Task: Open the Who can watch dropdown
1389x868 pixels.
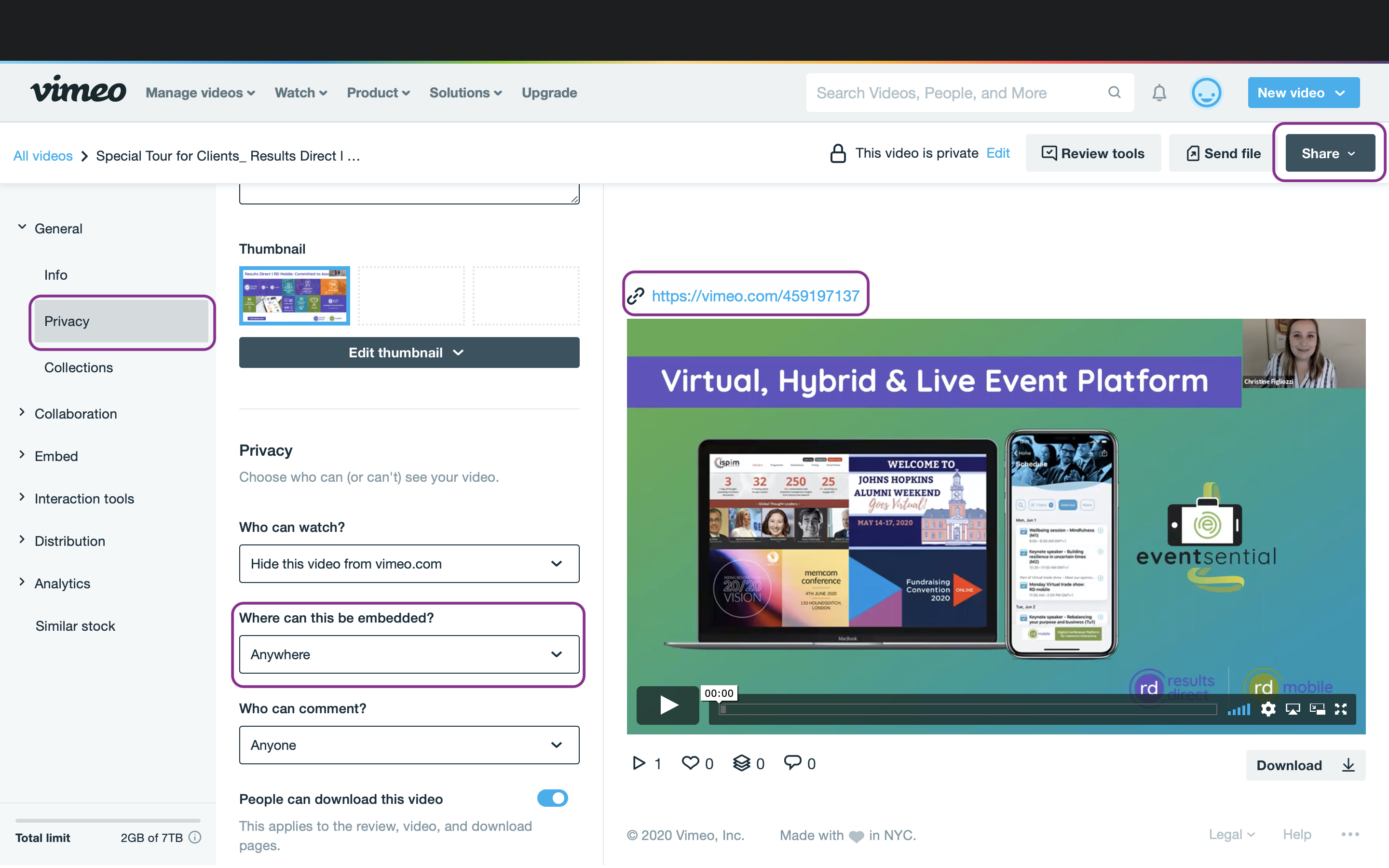Action: coord(409,564)
